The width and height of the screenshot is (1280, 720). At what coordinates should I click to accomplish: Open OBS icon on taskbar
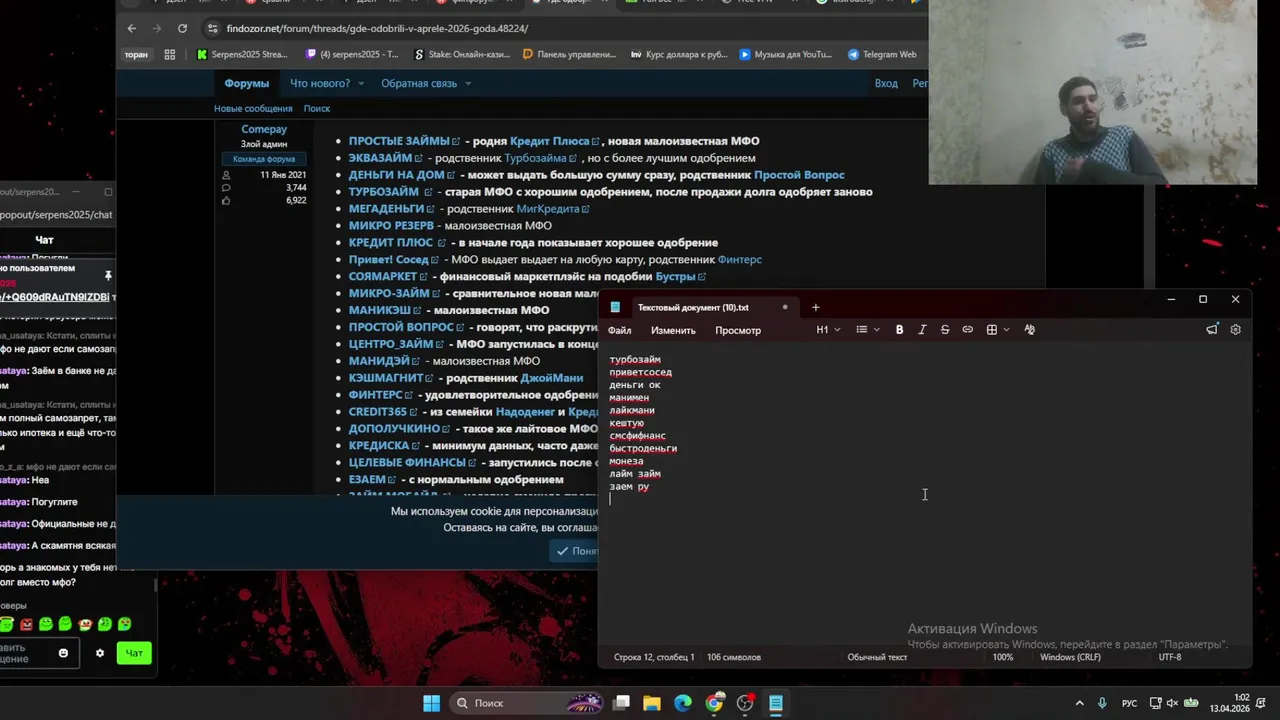745,703
